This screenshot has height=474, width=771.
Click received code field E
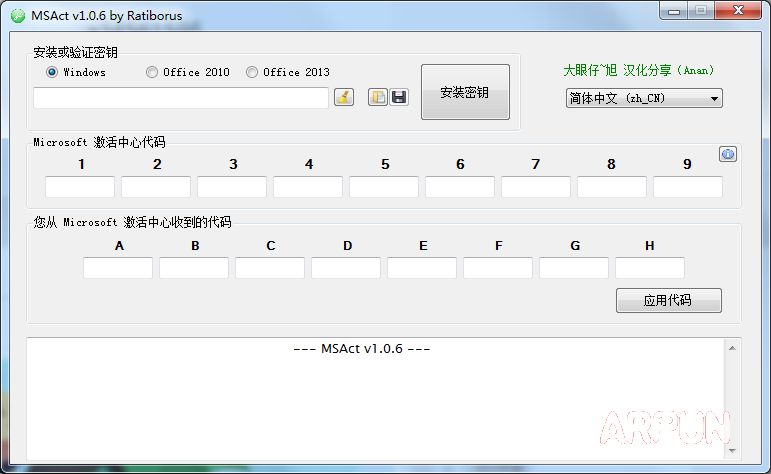[421, 268]
